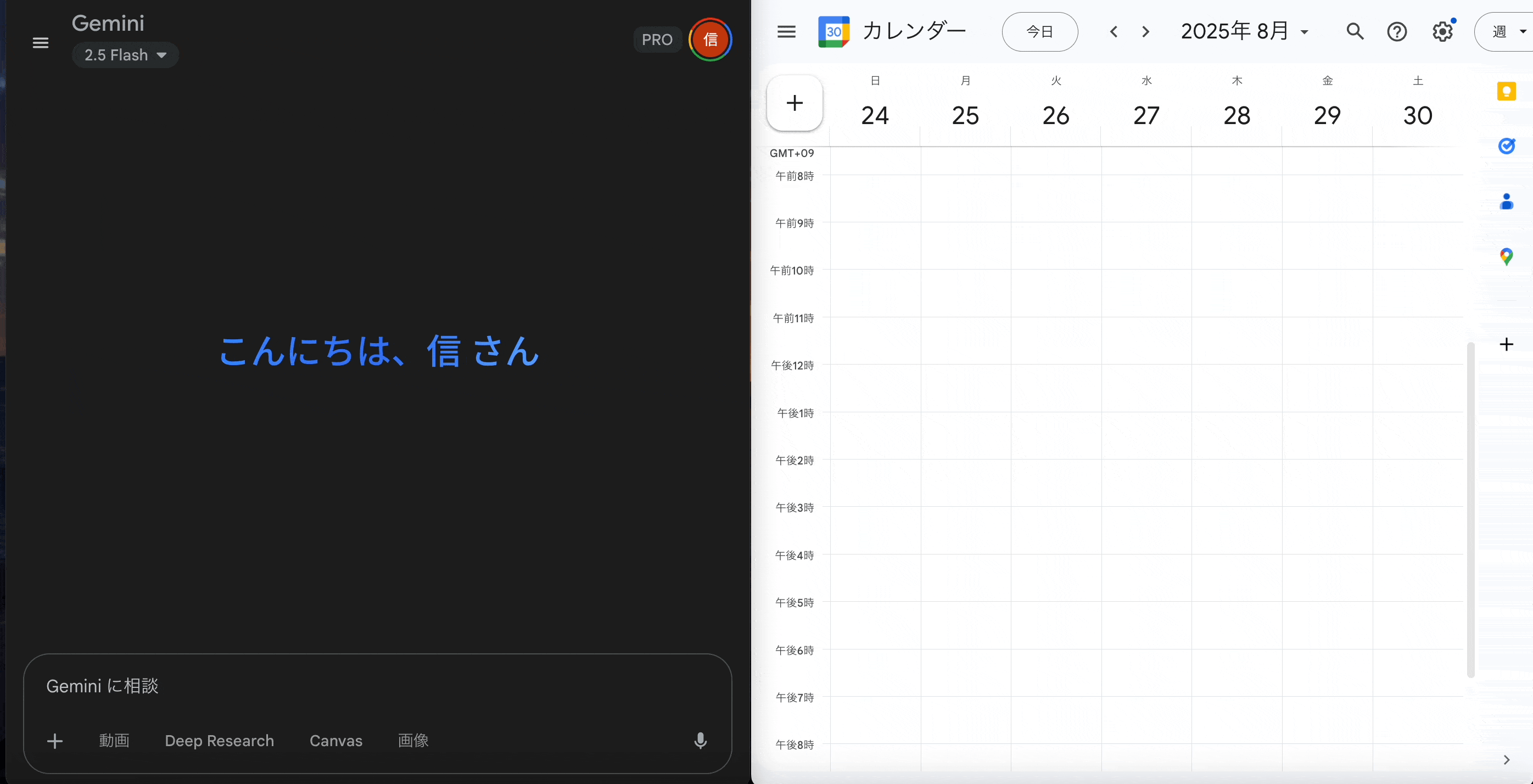
Task: Open the 週 view switcher dropdown
Action: click(x=1506, y=31)
